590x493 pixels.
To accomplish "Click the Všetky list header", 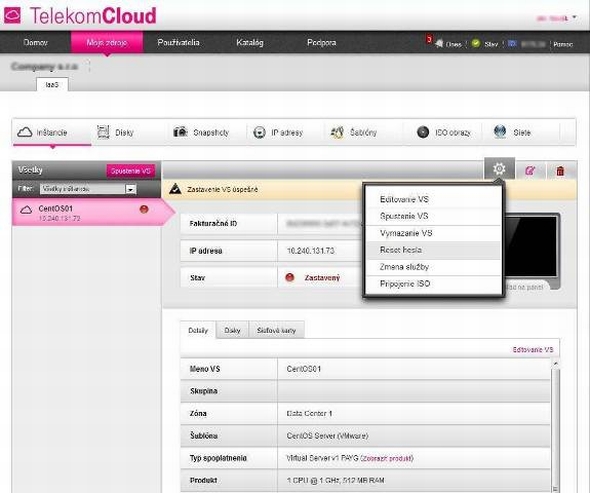I will click(x=30, y=170).
